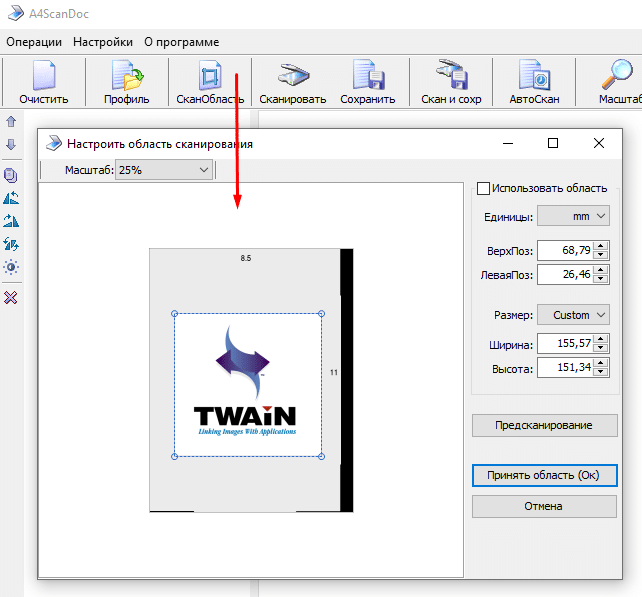The height and width of the screenshot is (597, 642).
Task: Start scanning with the Сканировать icon
Action: pos(292,78)
